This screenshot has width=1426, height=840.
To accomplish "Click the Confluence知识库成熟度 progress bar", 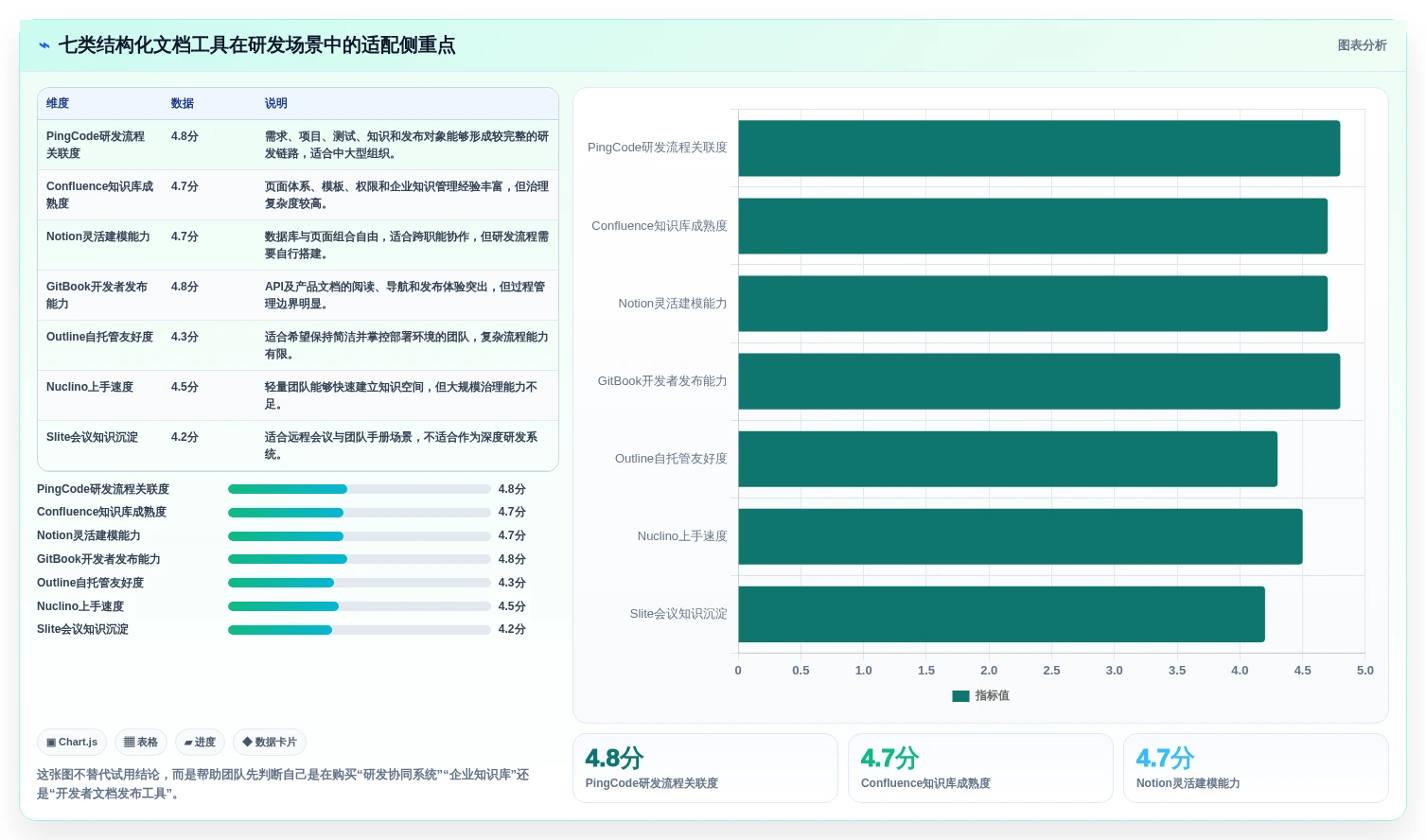I will coord(360,513).
